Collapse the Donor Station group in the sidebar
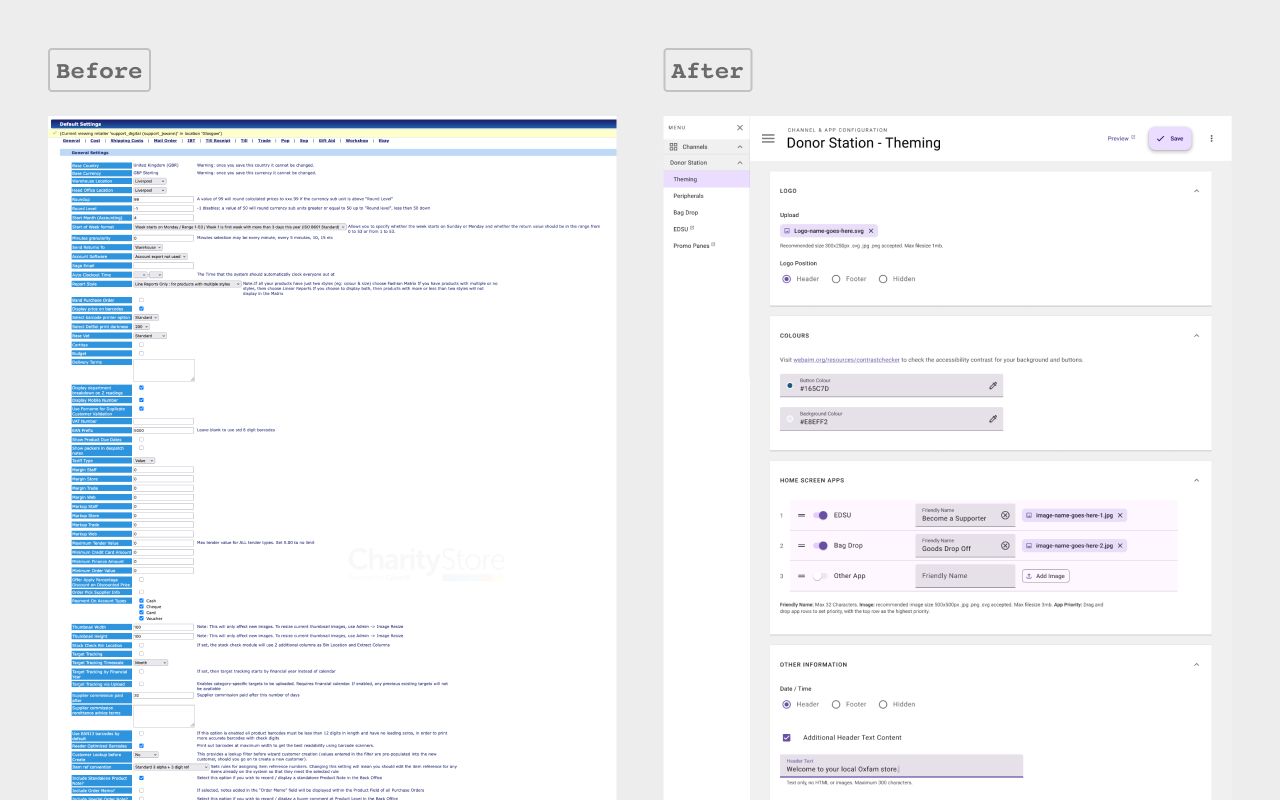The width and height of the screenshot is (1280, 800). (740, 161)
